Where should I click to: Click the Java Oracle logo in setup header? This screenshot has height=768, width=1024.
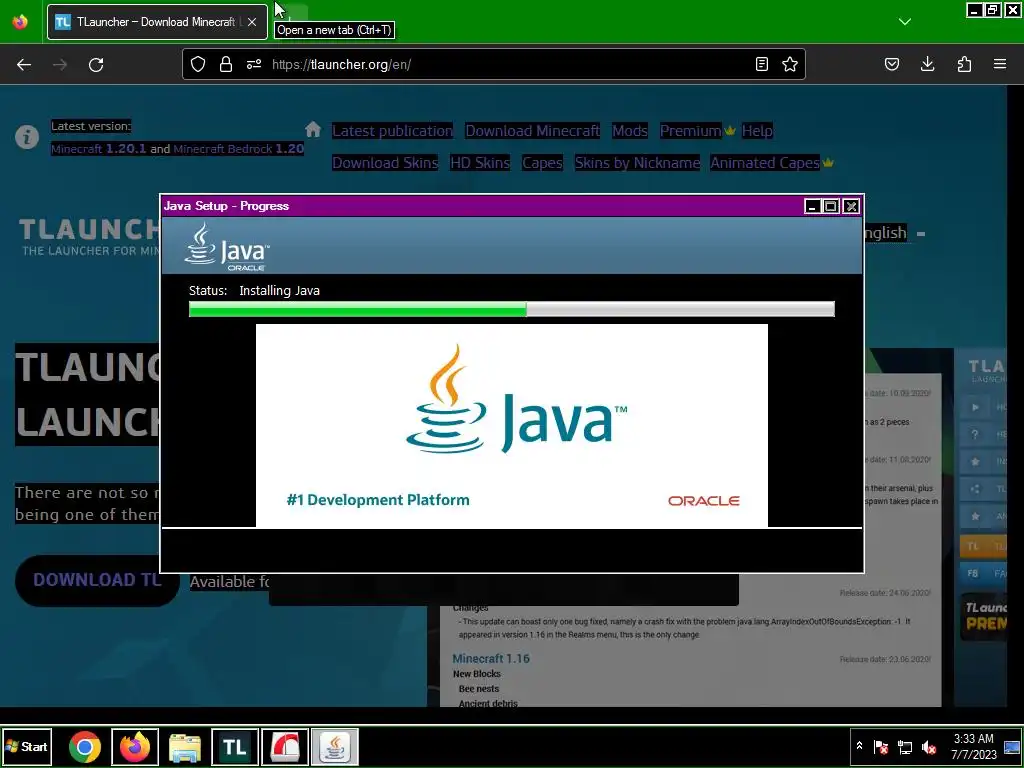pyautogui.click(x=227, y=247)
